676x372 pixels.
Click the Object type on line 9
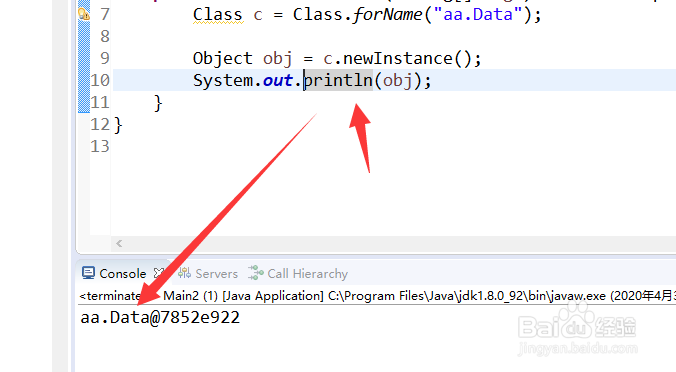[222, 59]
